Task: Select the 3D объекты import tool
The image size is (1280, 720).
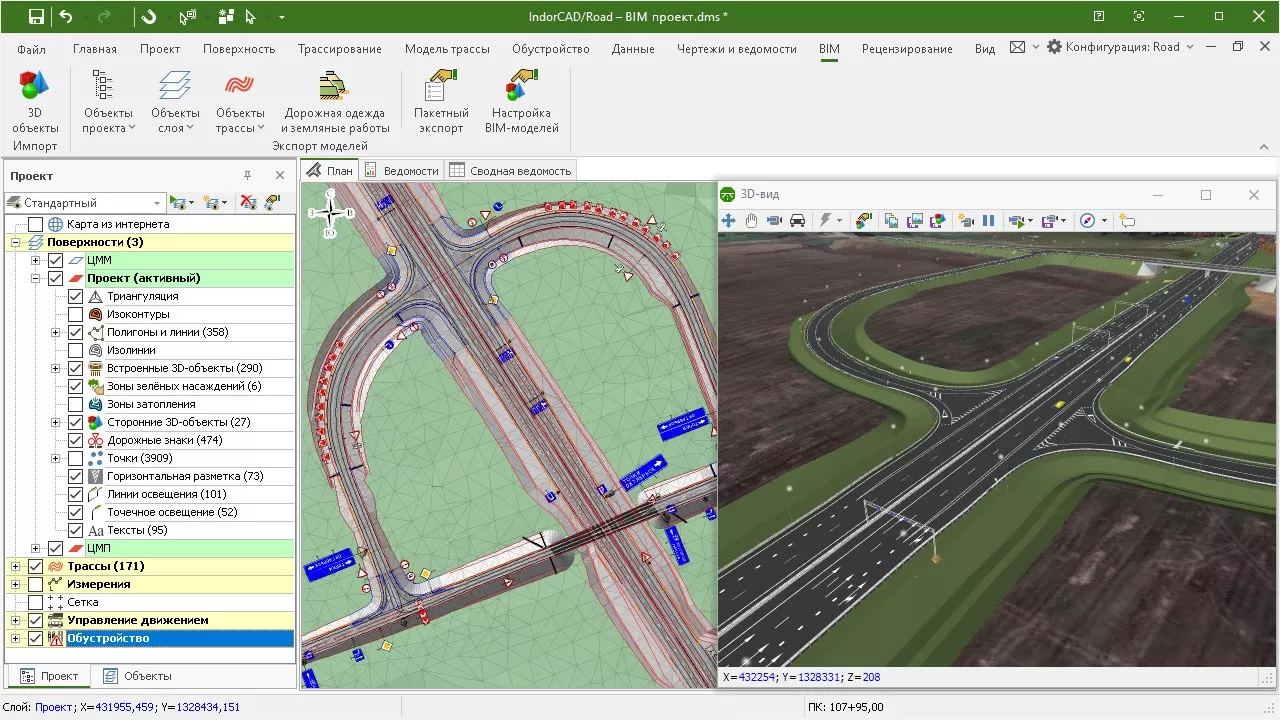Action: pyautogui.click(x=33, y=97)
